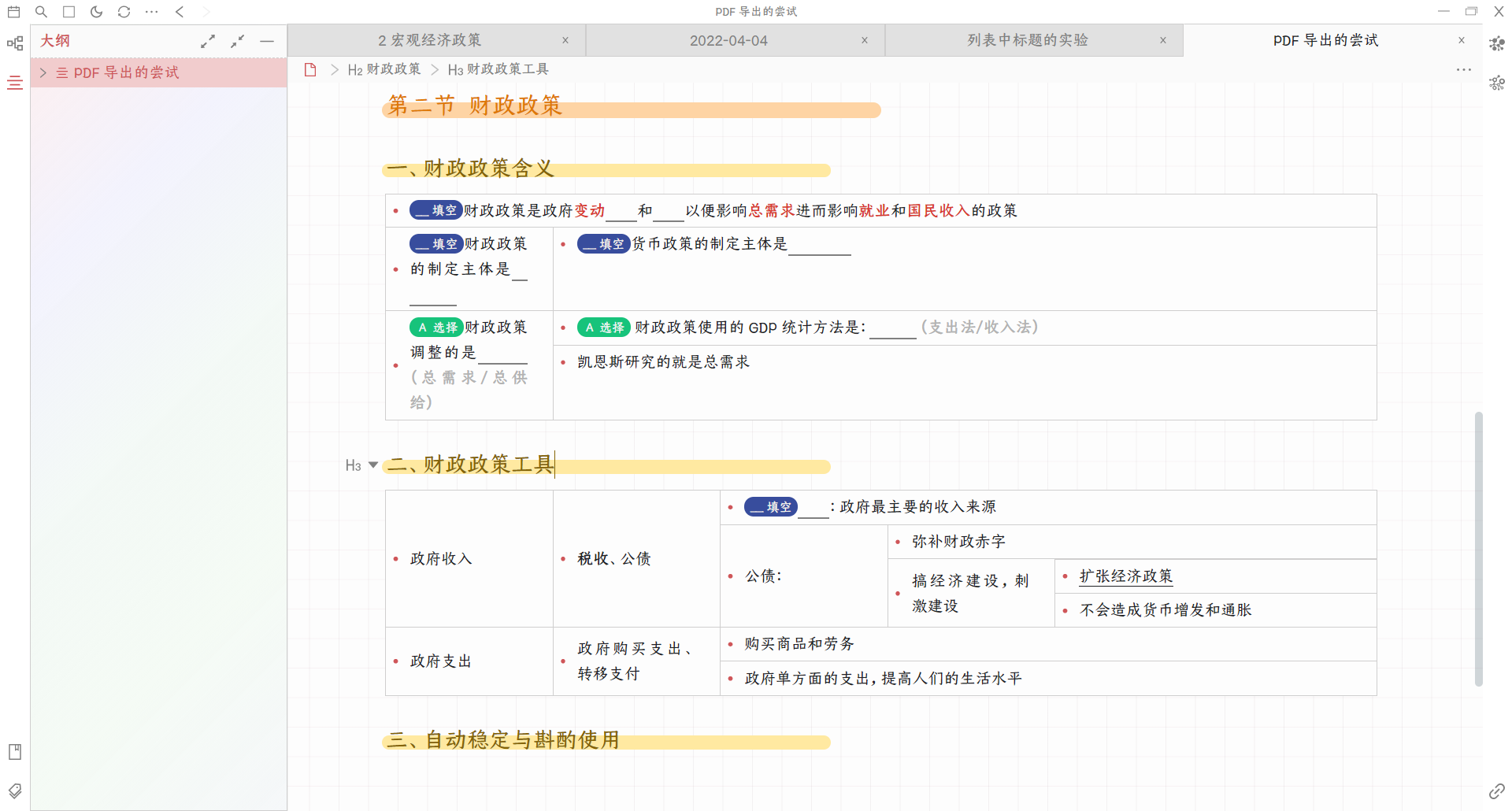The image size is (1512, 811).
Task: Open the tags icon at bottom left
Action: [x=15, y=791]
